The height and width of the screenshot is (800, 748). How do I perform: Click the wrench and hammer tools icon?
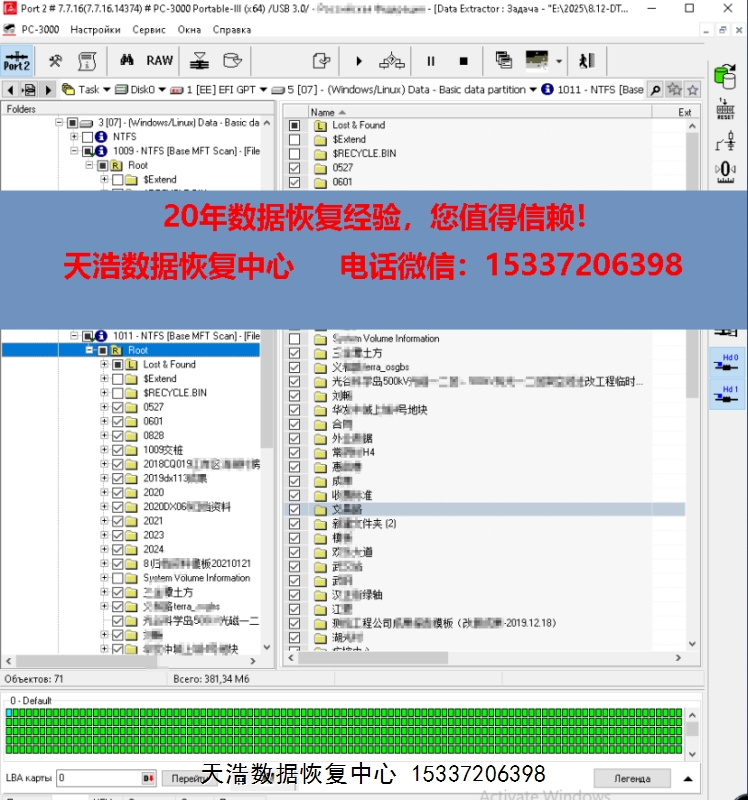[x=55, y=61]
